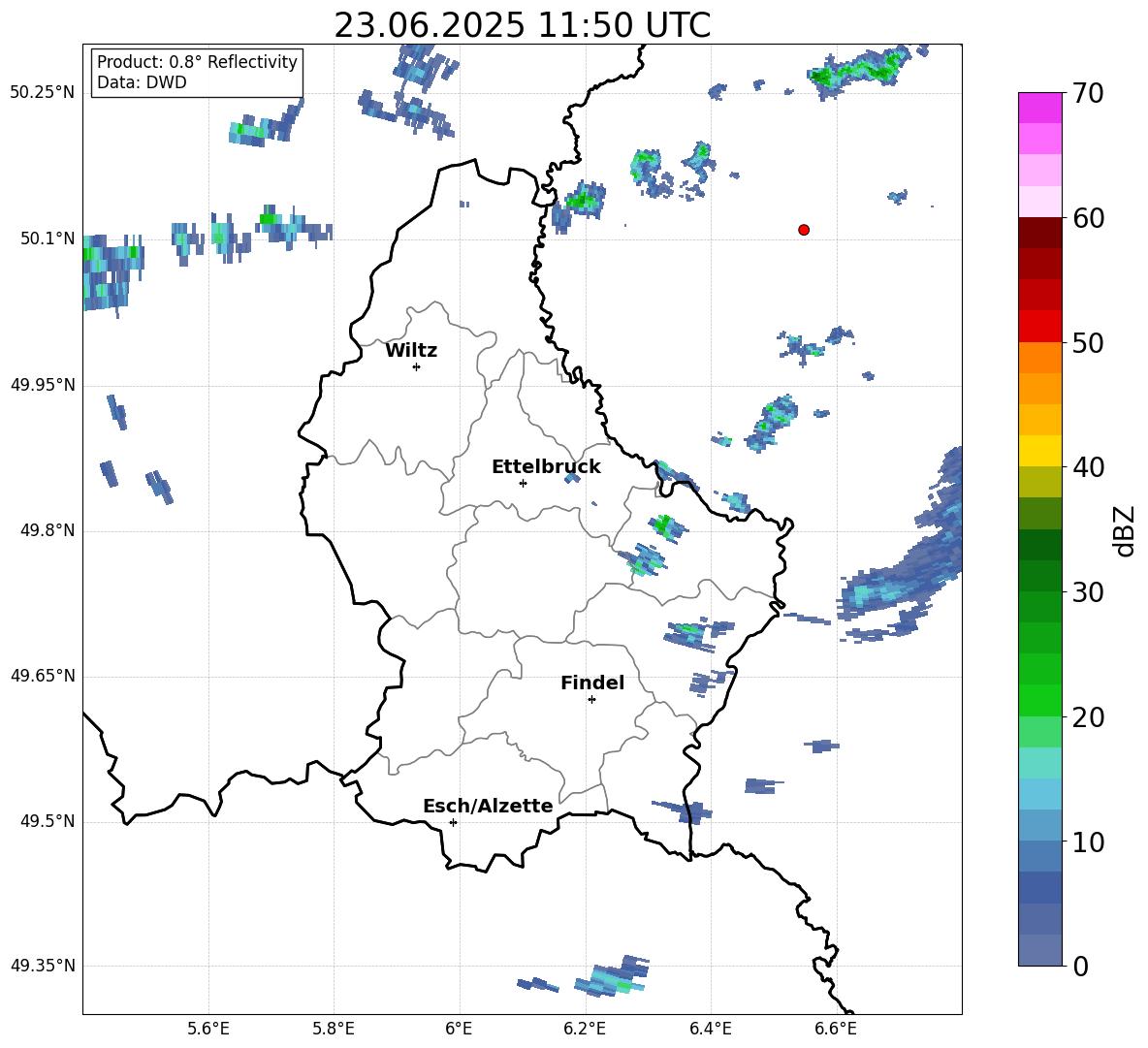Viewport: 1148px width, 1048px height.
Task: Click the Findel station label
Action: tap(592, 683)
